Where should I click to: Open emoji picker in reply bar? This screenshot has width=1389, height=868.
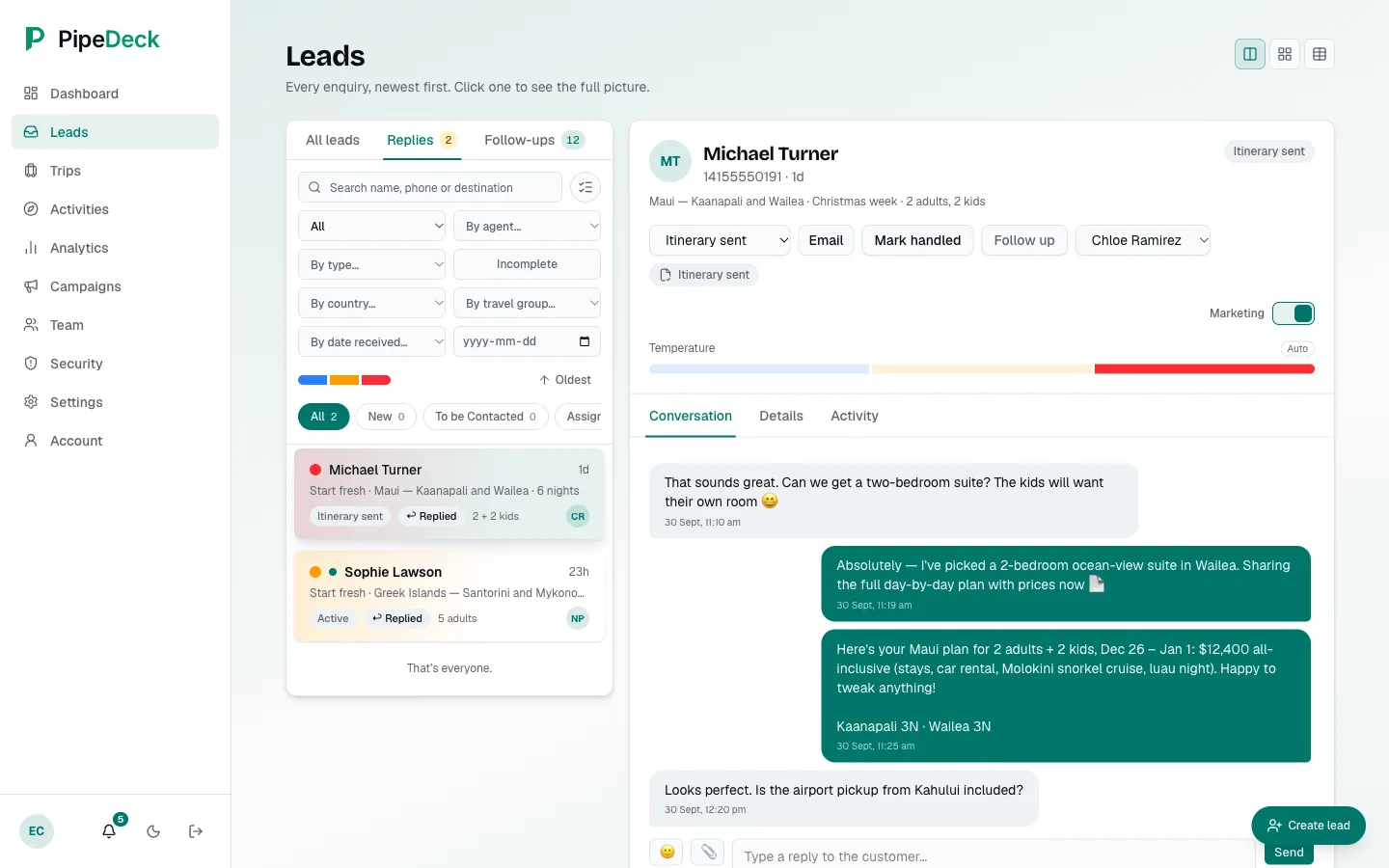click(x=667, y=852)
